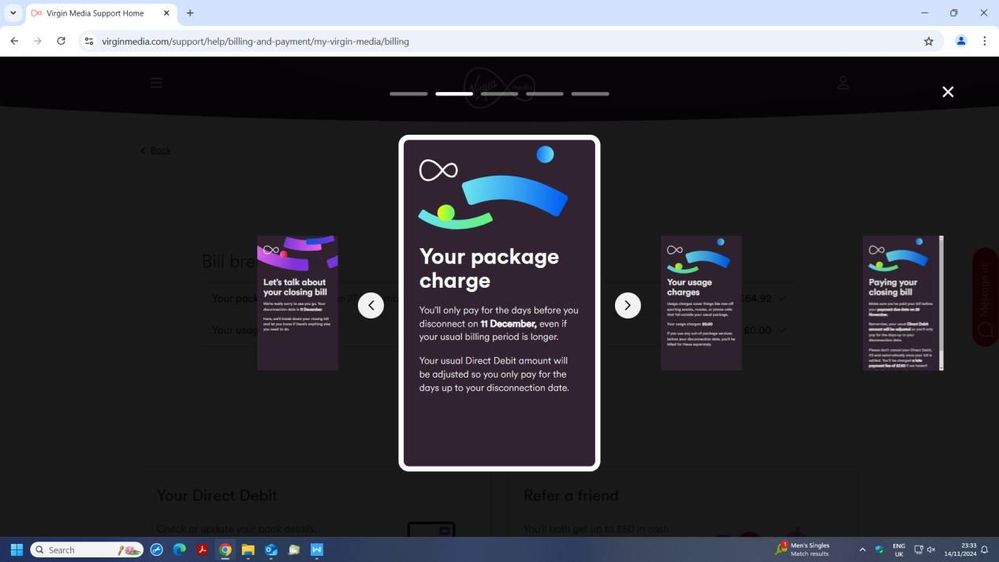
Task: Click the ENG UK language indicator
Action: pyautogui.click(x=899, y=550)
